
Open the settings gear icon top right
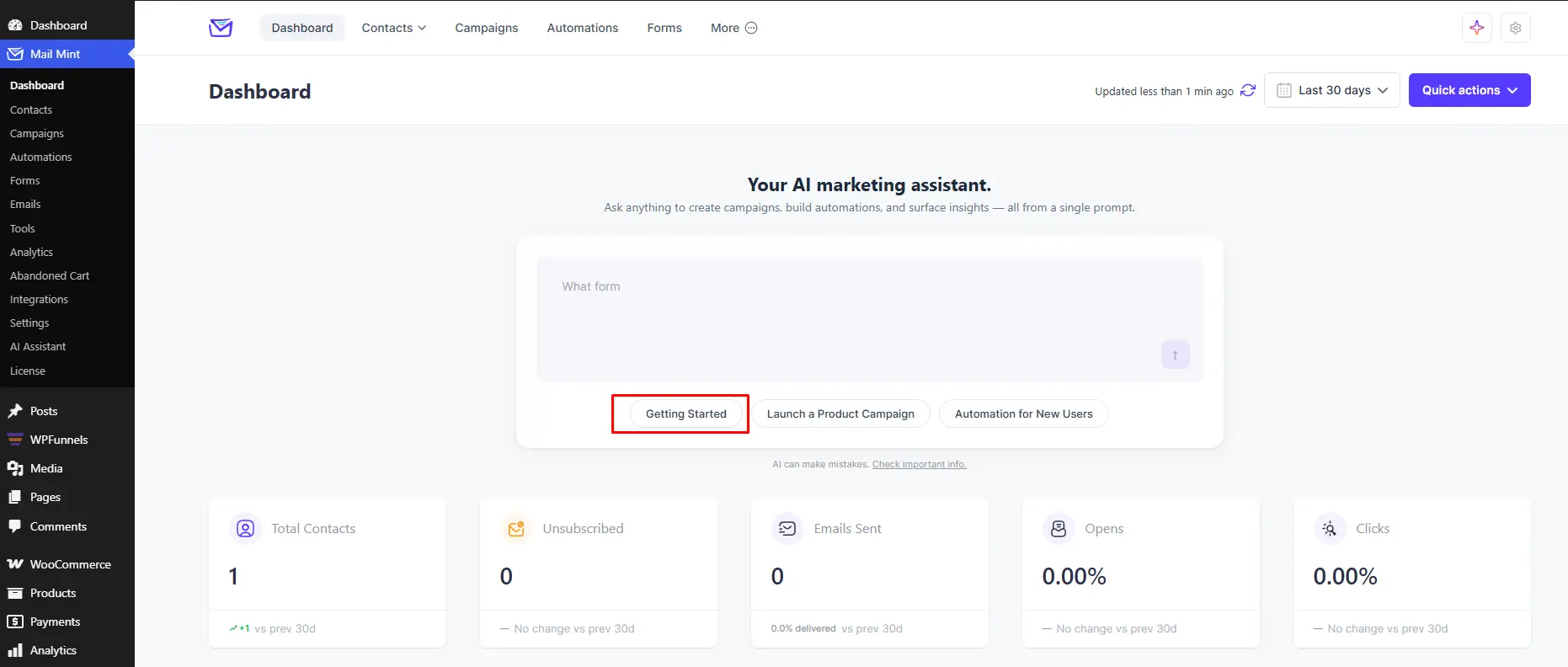click(1515, 28)
